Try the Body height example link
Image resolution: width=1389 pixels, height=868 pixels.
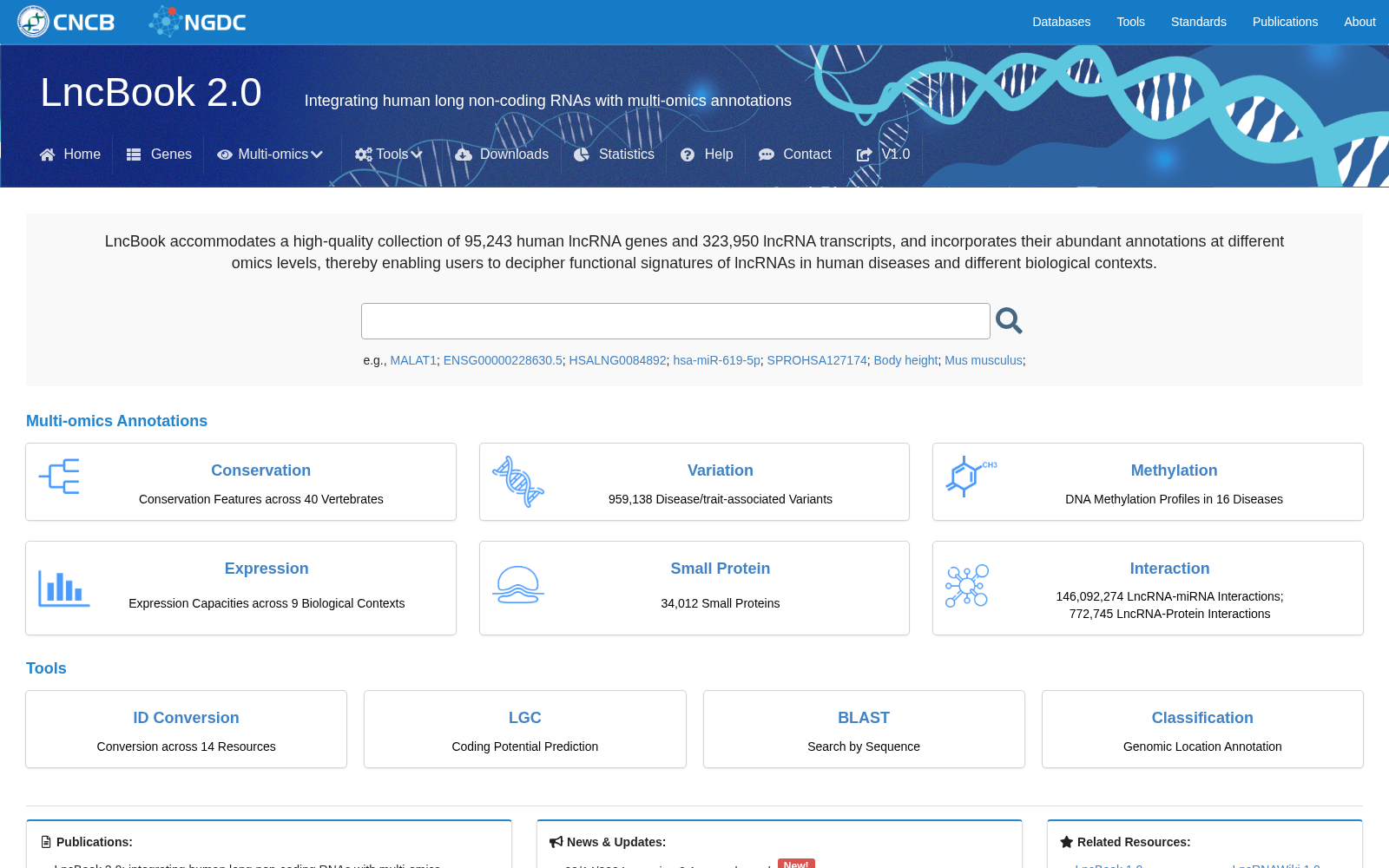(905, 360)
